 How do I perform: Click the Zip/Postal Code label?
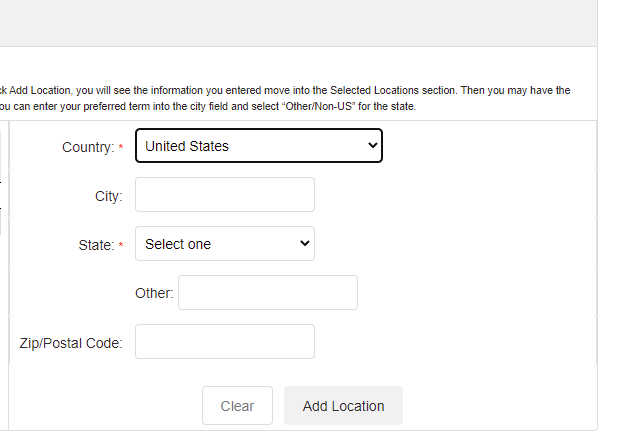click(x=71, y=343)
